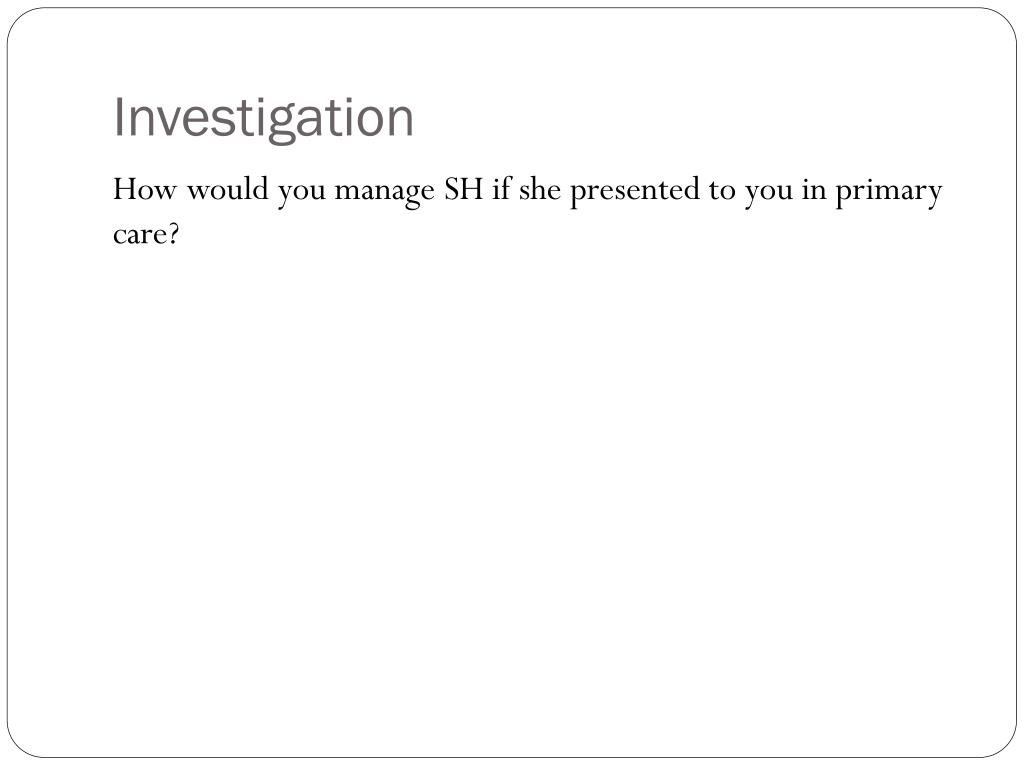Click the question mark after 'care'
1024x768 pixels.
point(172,233)
